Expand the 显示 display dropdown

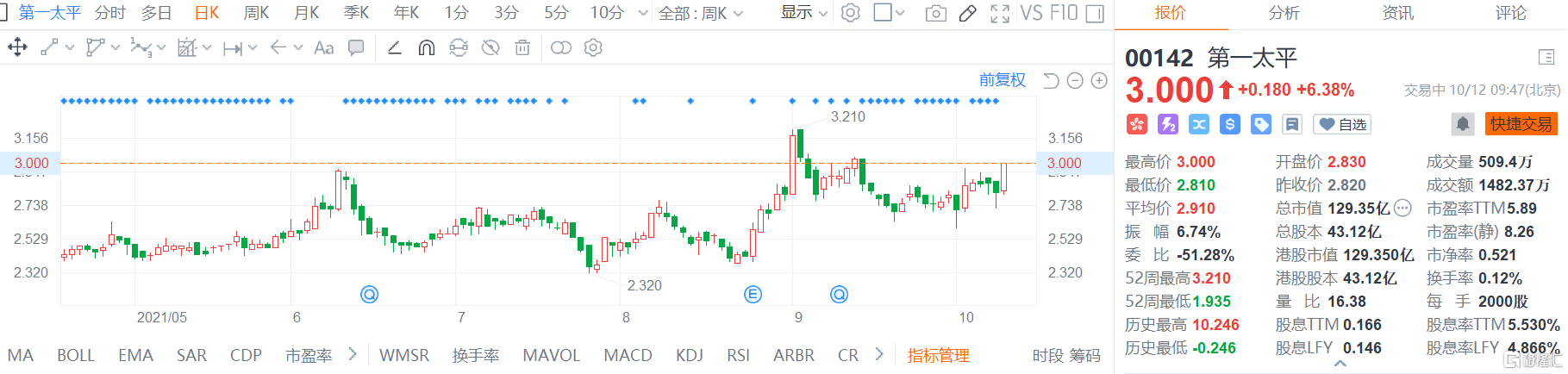(804, 13)
